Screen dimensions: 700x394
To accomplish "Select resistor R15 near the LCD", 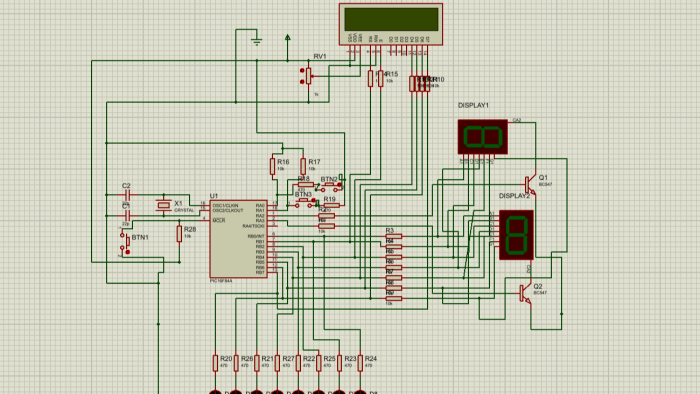I will (x=380, y=79).
